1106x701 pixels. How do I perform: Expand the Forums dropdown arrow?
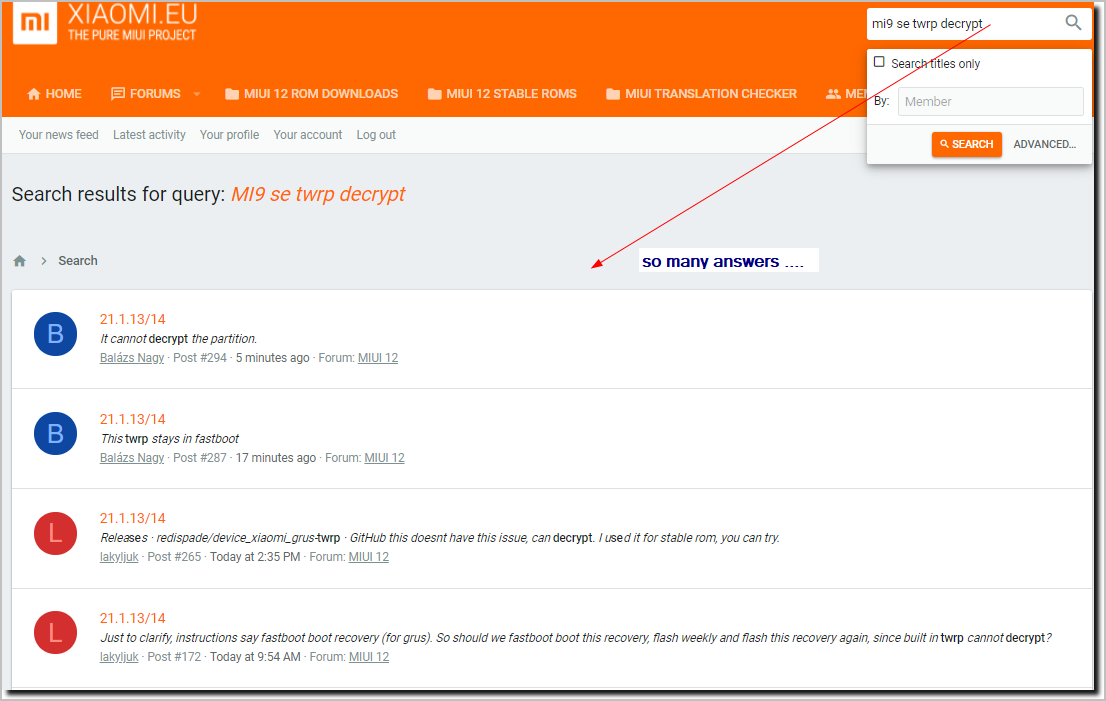pos(197,94)
